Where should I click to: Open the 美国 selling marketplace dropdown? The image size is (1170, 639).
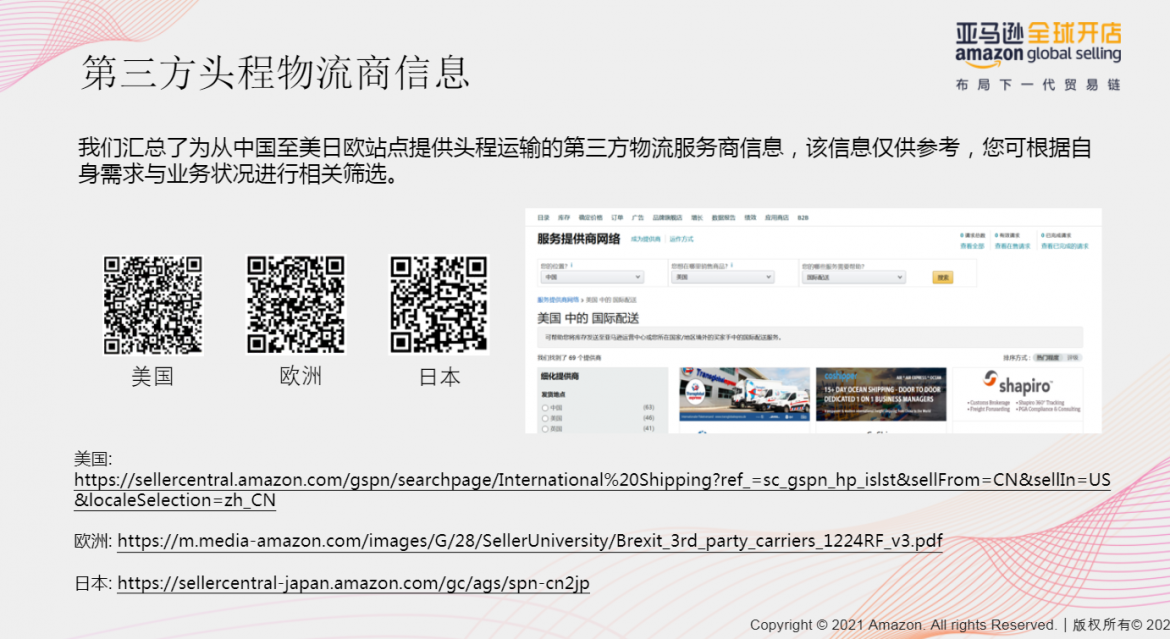(723, 277)
